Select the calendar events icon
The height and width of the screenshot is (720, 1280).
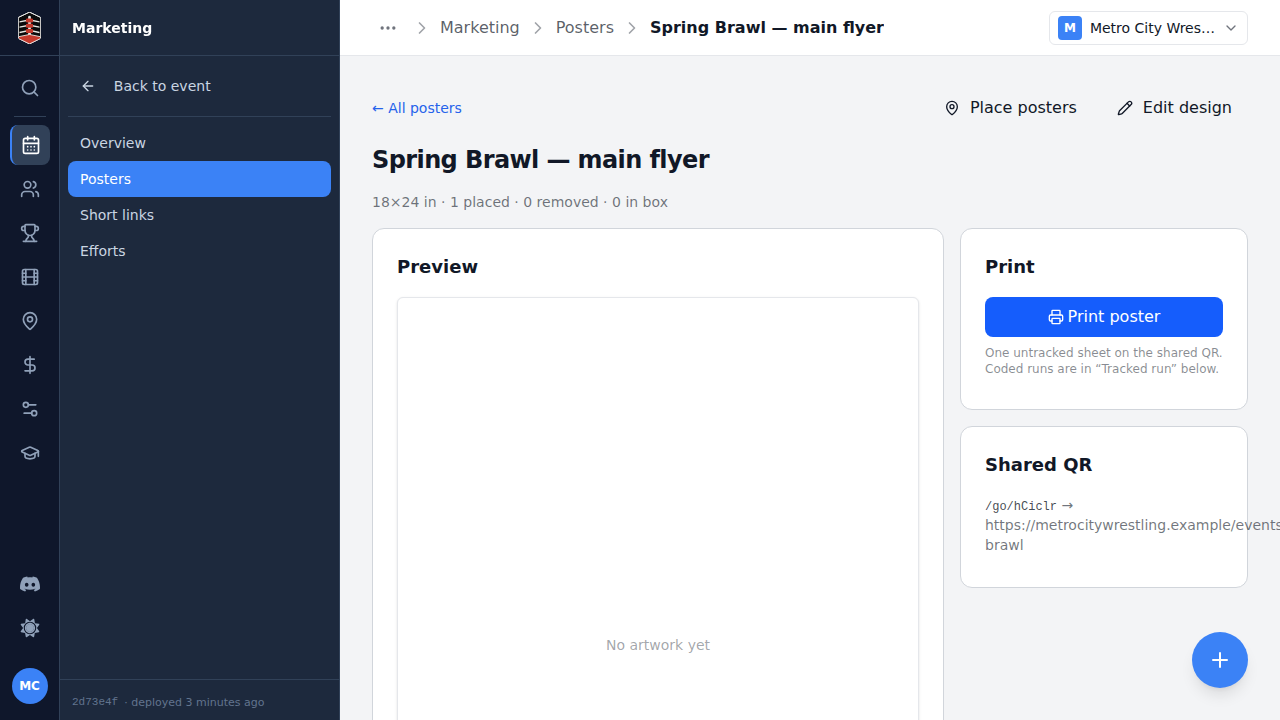pos(30,145)
